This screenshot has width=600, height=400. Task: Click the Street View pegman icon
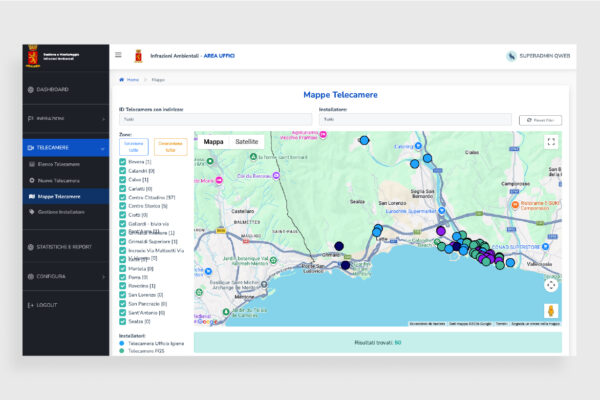tap(551, 311)
